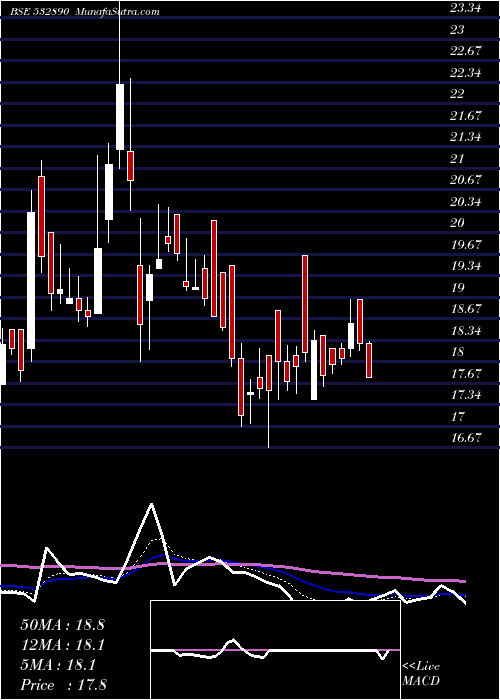Select the 16.67 price axis label

point(466,438)
